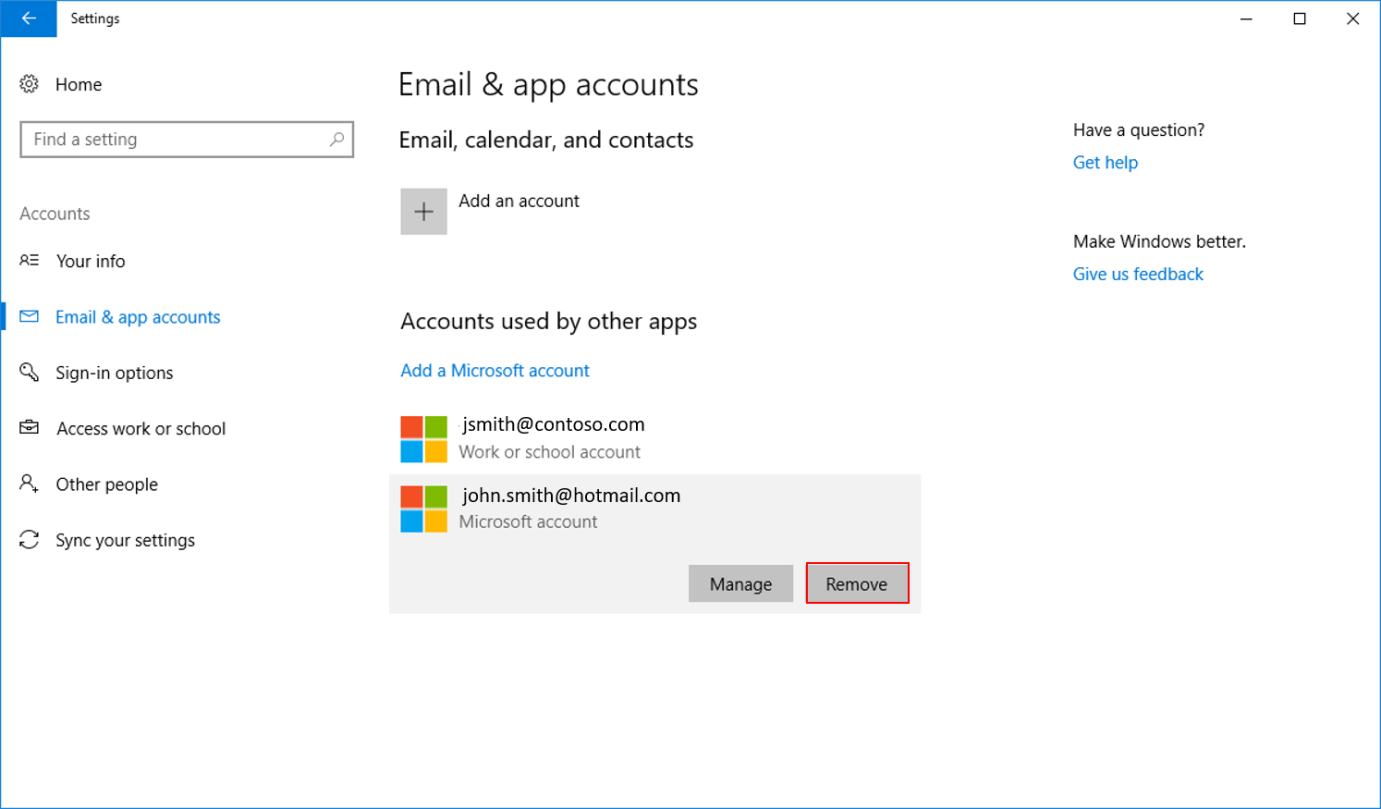Click the Add an account label
This screenshot has height=809, width=1381.
coord(519,201)
